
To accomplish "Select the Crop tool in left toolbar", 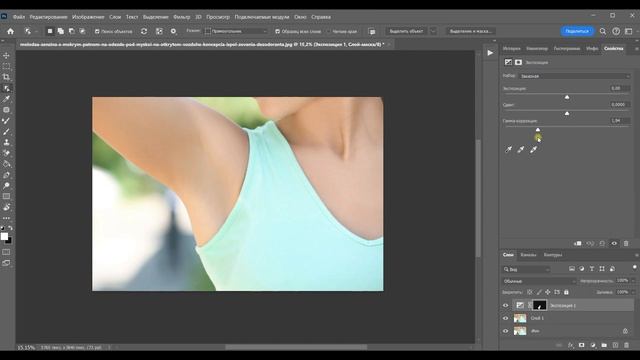I will click(x=6, y=77).
